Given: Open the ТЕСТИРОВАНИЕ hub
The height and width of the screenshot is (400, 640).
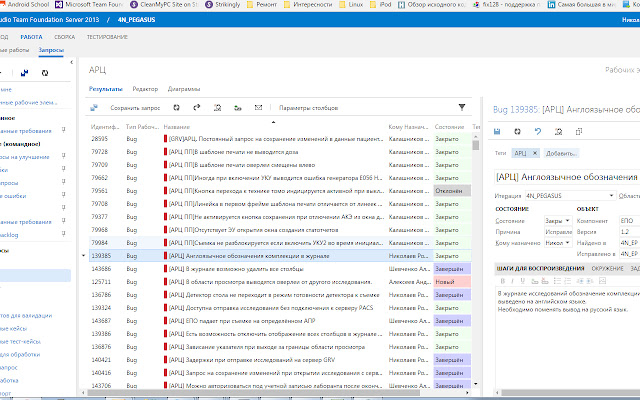Looking at the screenshot, I should [107, 37].
